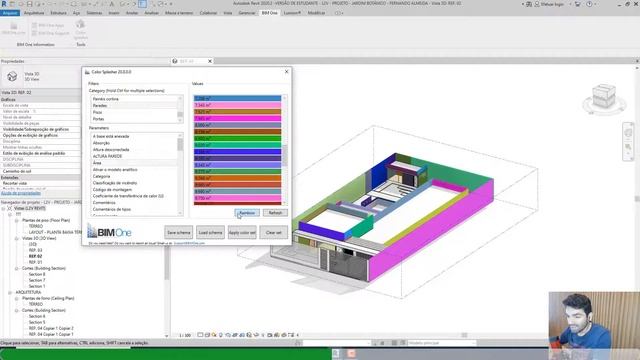Click the BIM One logo in the dialog
The width and height of the screenshot is (640, 360).
[109, 232]
